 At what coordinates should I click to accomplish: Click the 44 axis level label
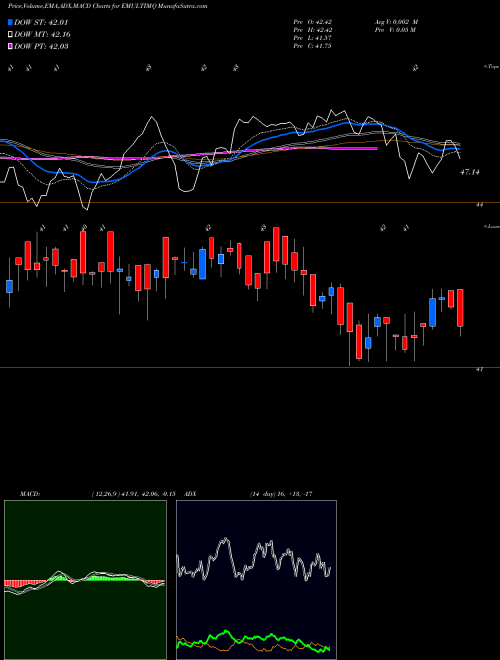coord(479,205)
